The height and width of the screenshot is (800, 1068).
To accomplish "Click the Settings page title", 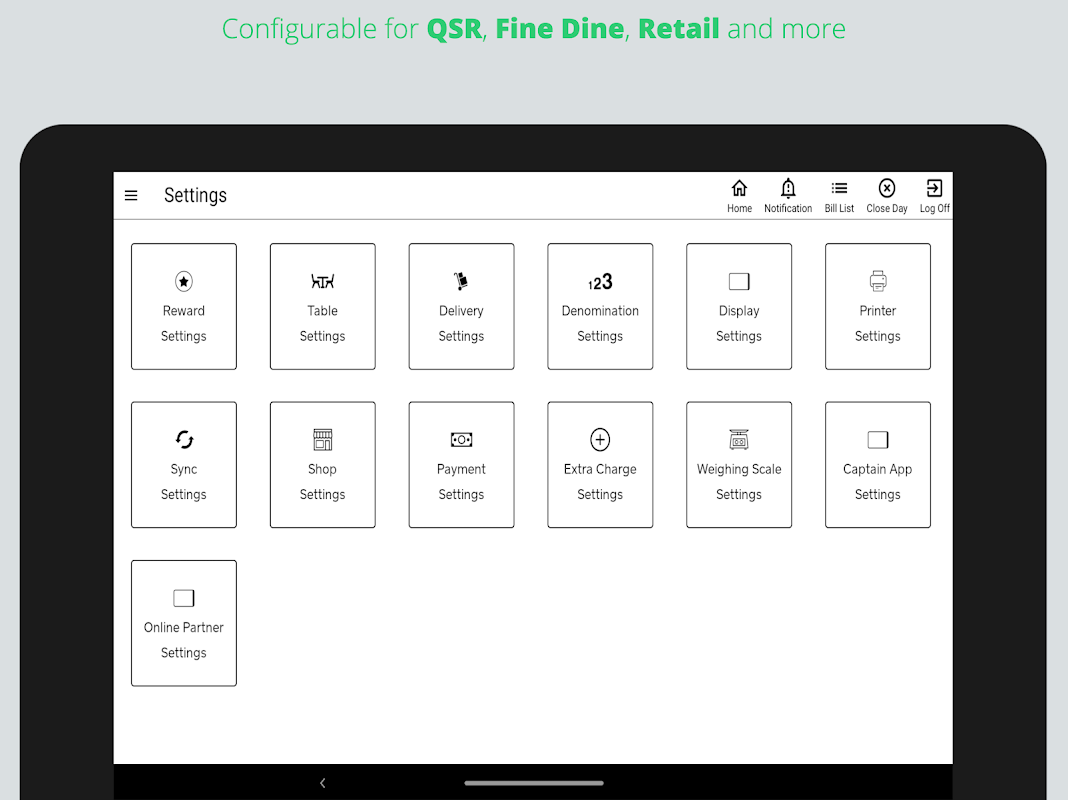I will pyautogui.click(x=195, y=196).
